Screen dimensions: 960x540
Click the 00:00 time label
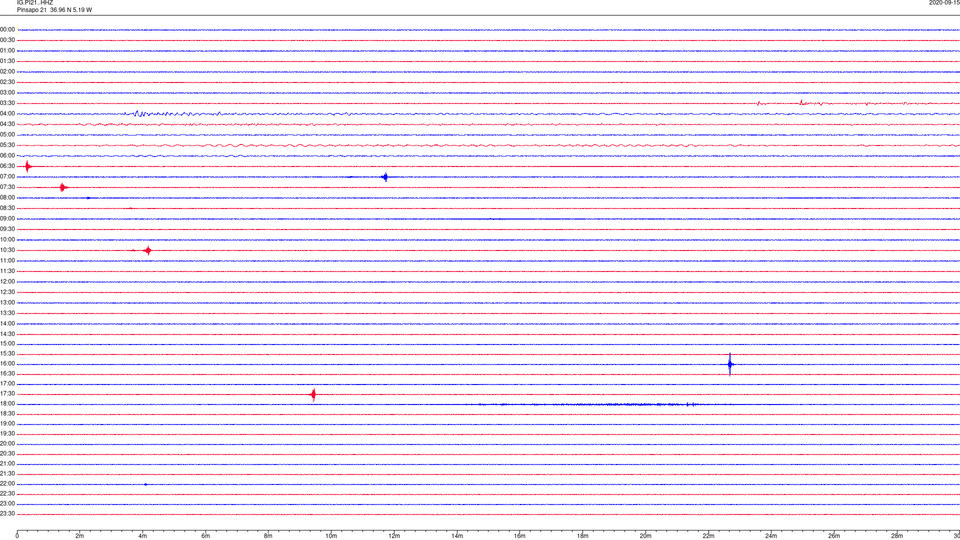8,29
